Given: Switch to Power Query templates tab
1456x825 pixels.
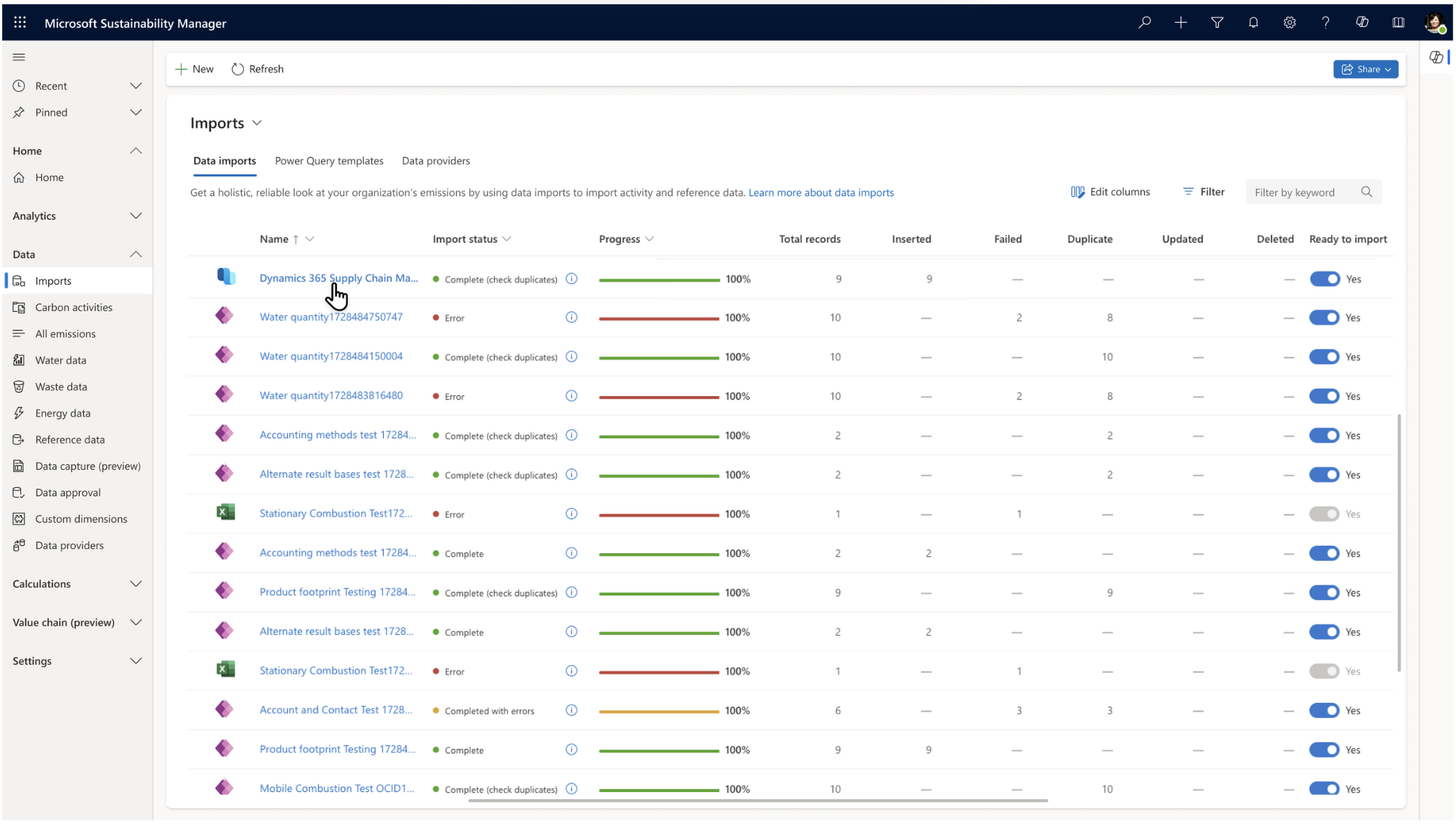Looking at the screenshot, I should [x=329, y=161].
